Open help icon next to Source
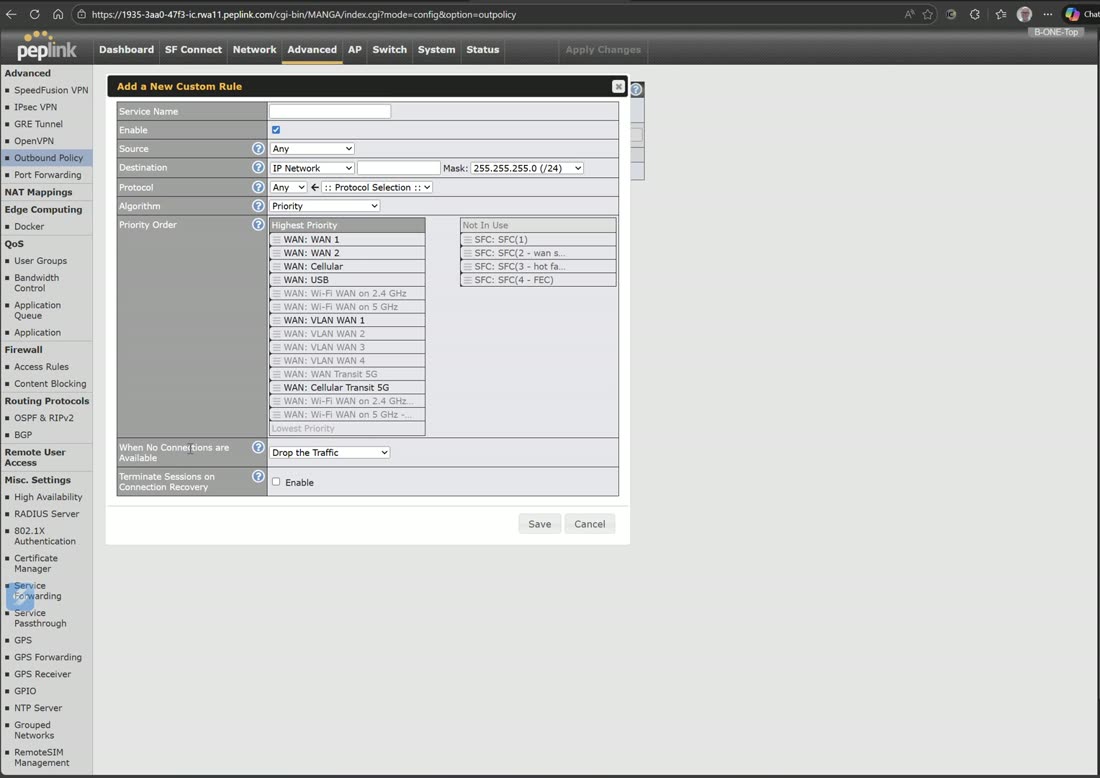This screenshot has width=1100, height=778. [x=258, y=149]
